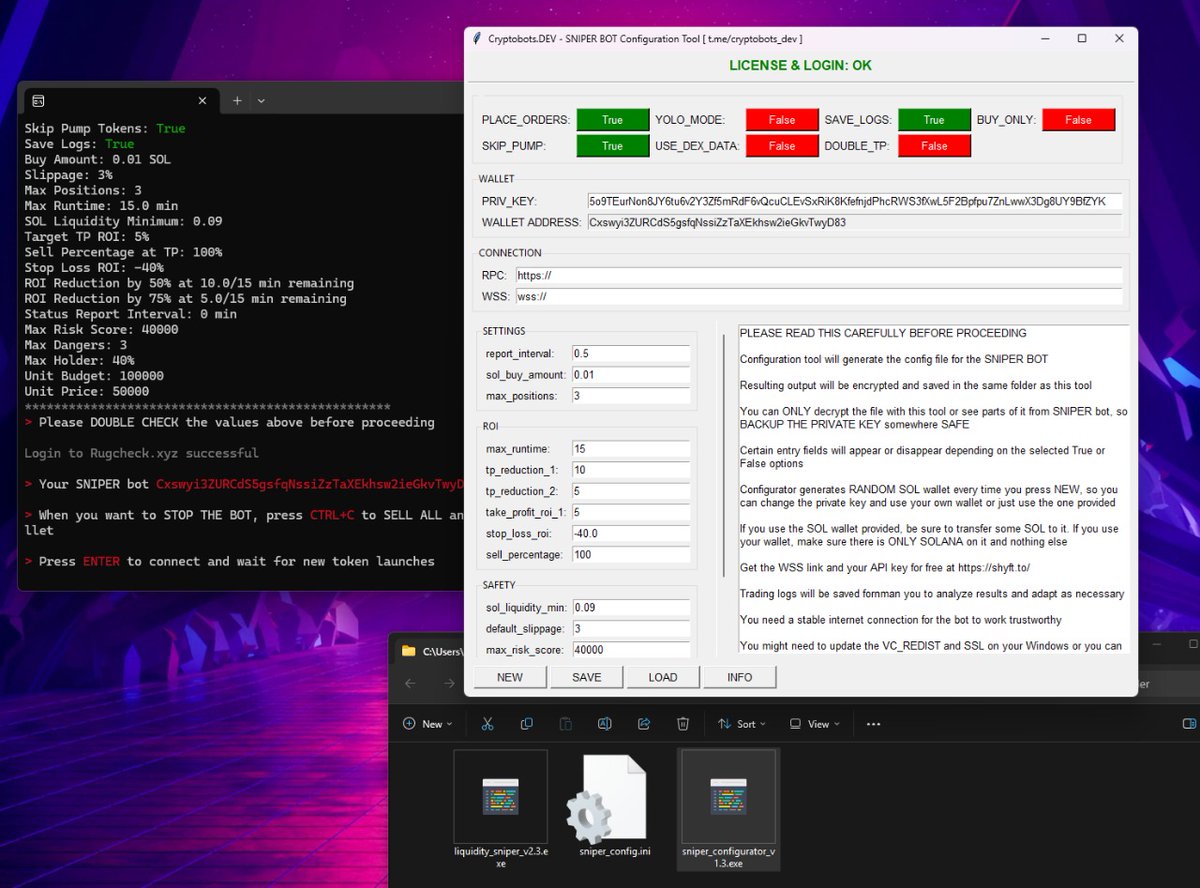This screenshot has width=1200, height=888.
Task: Open the terminal tab dropdown chevron
Action: click(x=262, y=101)
